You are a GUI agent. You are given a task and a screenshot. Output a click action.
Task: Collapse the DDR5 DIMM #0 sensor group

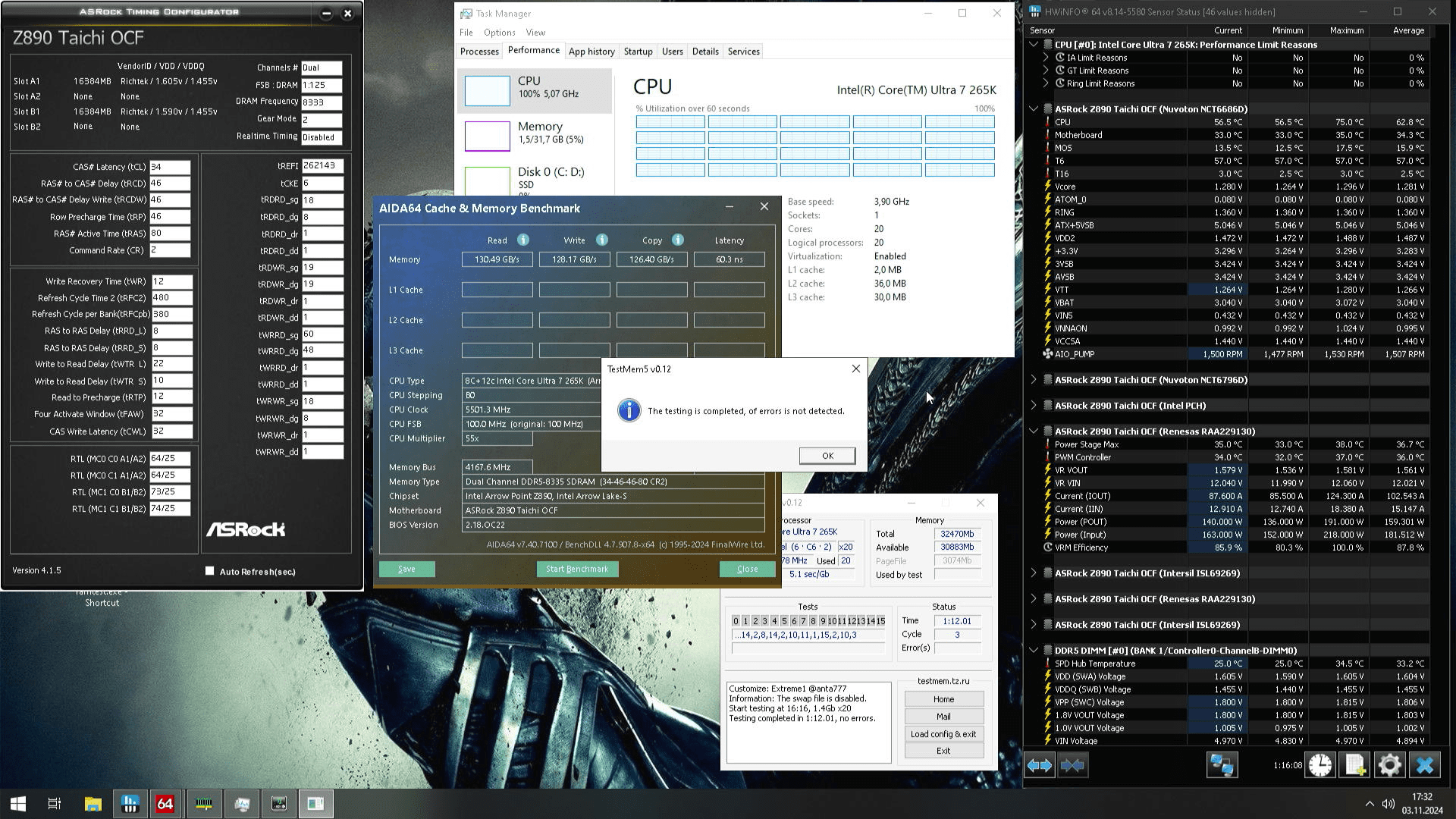[x=1034, y=650]
